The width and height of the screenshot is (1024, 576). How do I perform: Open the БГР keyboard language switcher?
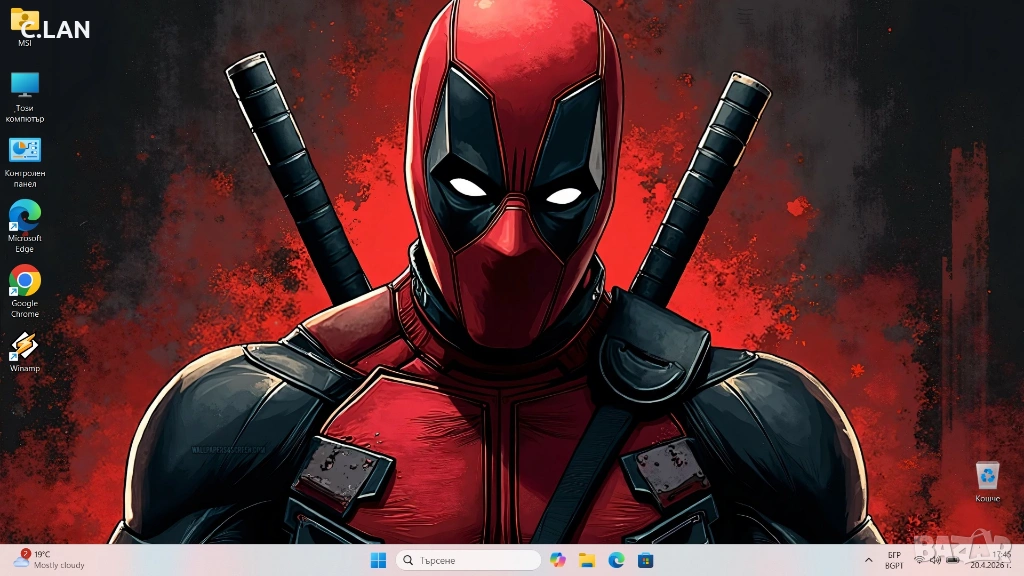click(894, 560)
